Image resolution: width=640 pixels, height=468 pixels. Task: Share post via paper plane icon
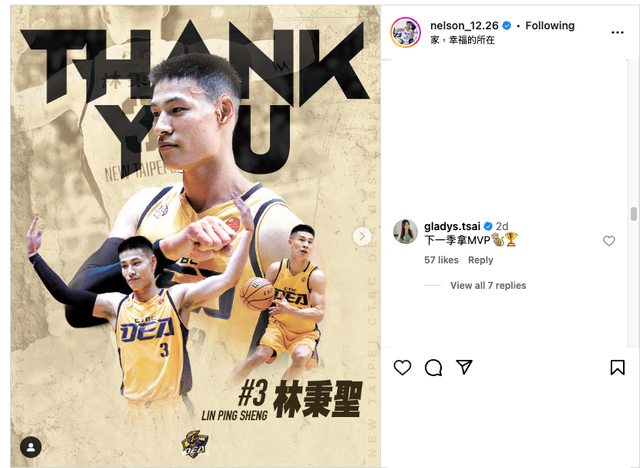click(x=464, y=367)
